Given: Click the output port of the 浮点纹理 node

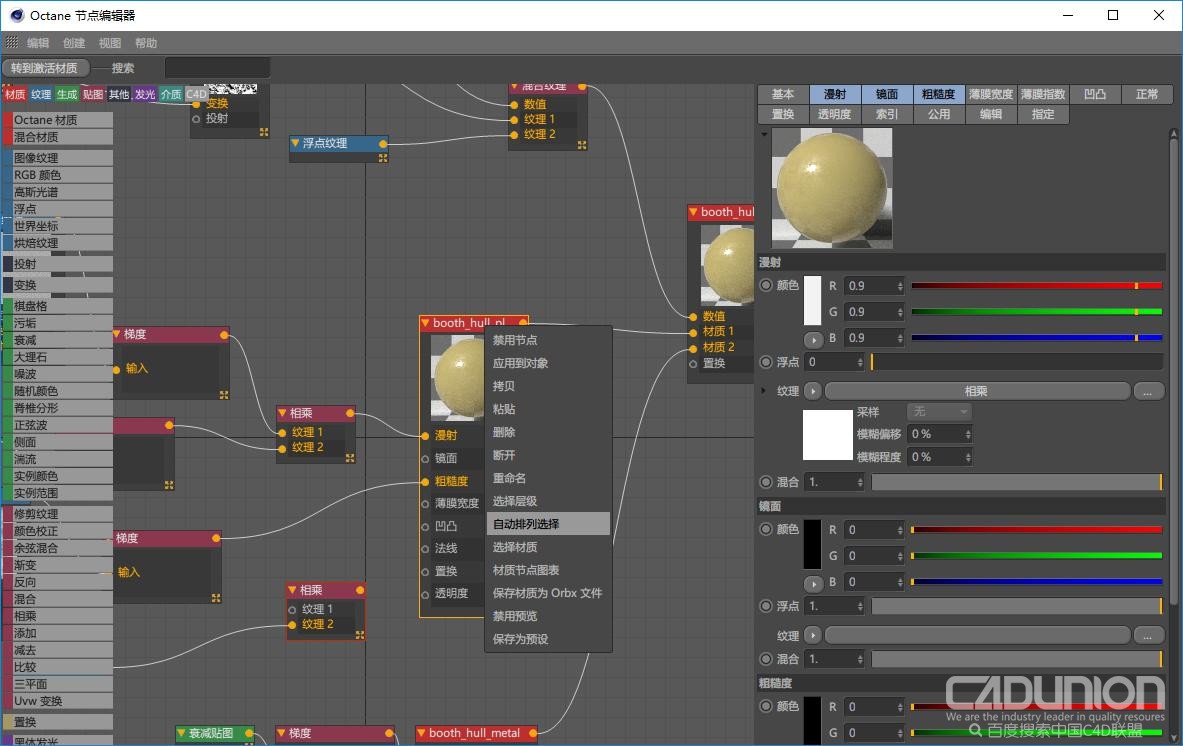Looking at the screenshot, I should click(383, 143).
